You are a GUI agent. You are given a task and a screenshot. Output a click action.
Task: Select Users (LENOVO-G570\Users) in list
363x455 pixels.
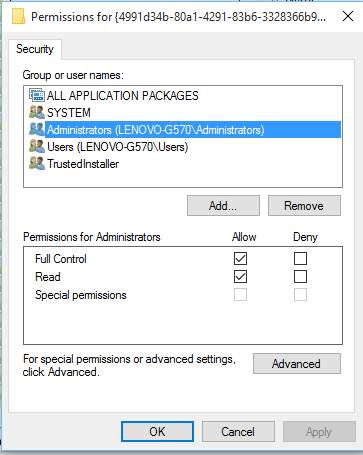[x=118, y=147]
